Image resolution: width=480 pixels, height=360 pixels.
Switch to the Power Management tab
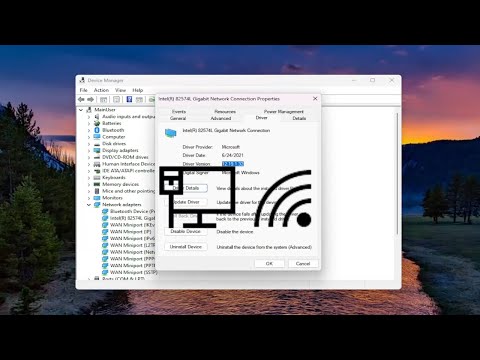tap(284, 111)
